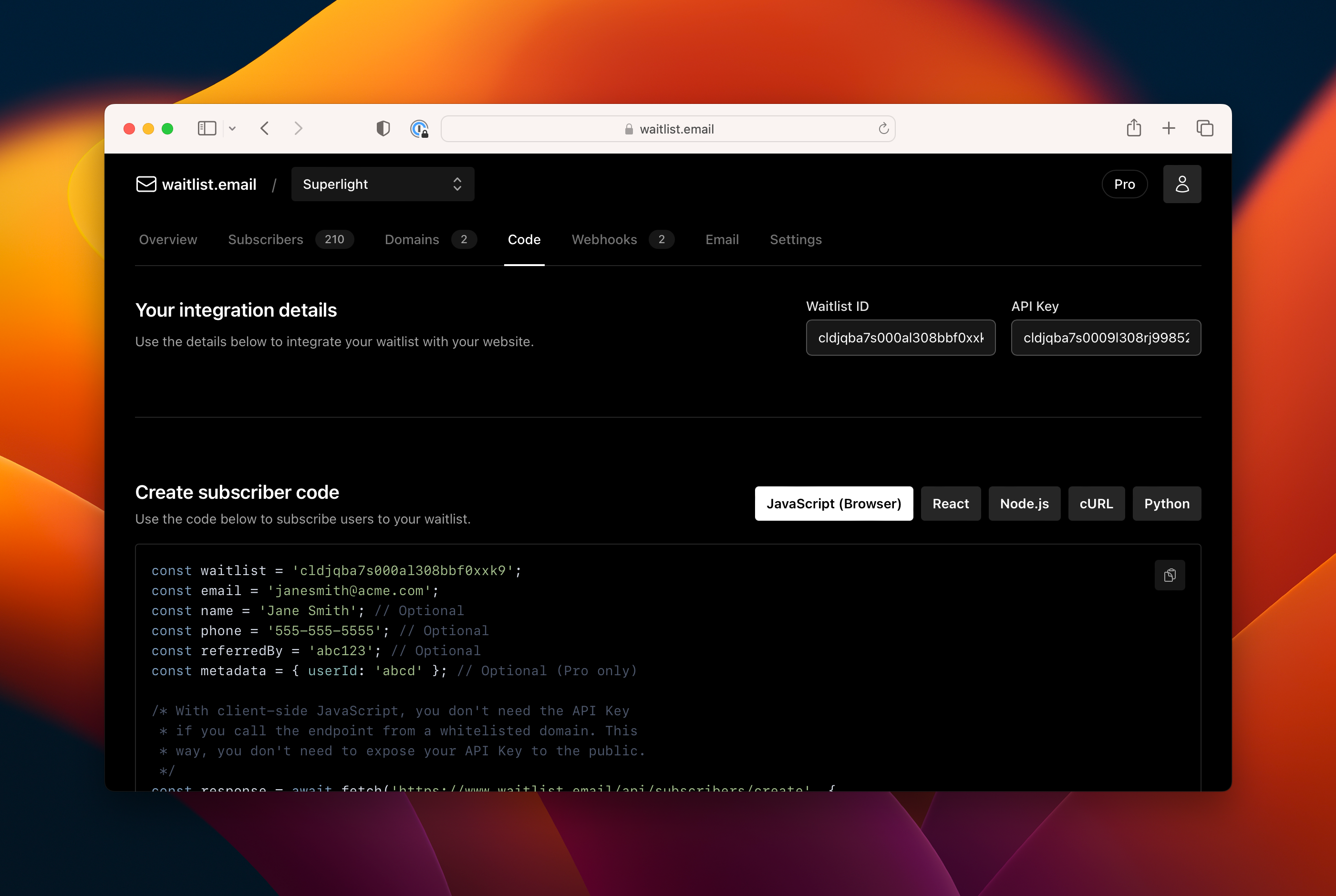Select the Code tab
This screenshot has height=896, width=1336.
coord(524,239)
